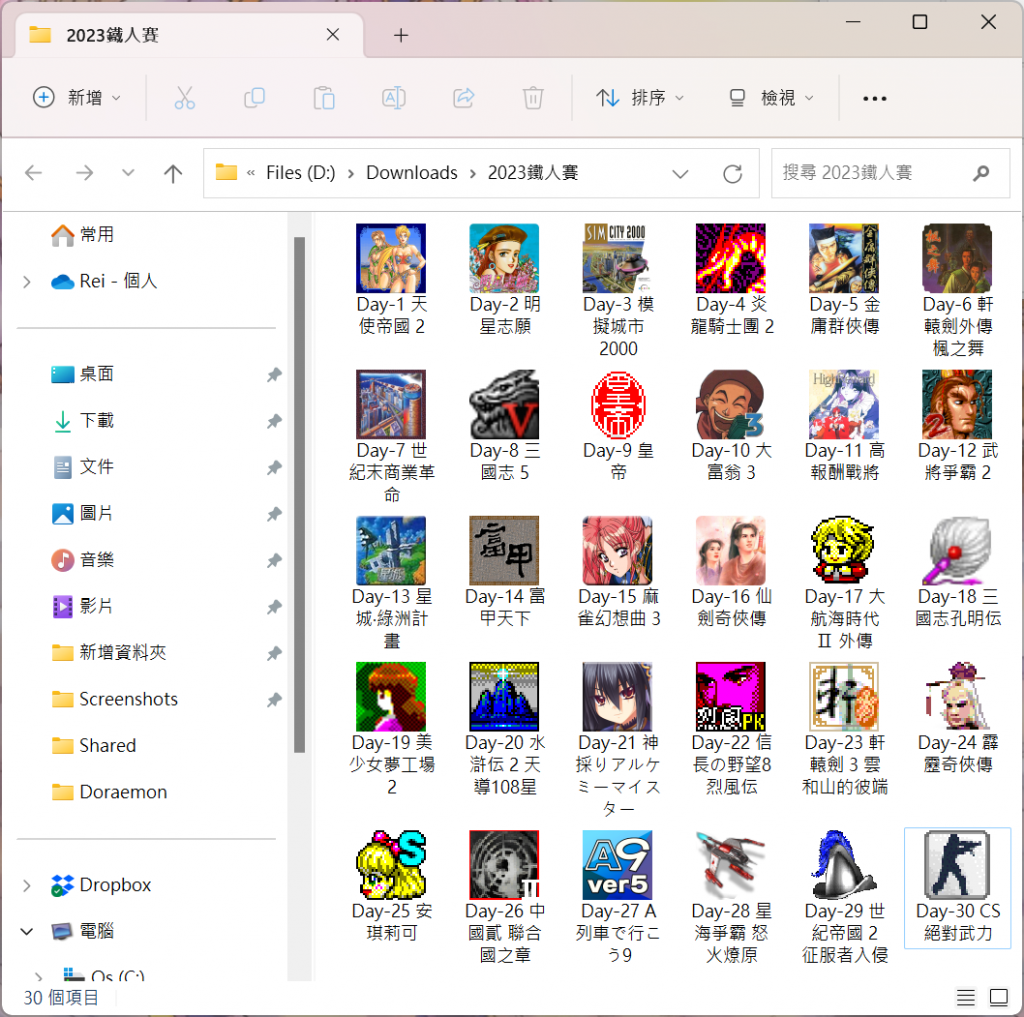The image size is (1024, 1017).
Task: Click the search magnifier icon
Action: 981,173
